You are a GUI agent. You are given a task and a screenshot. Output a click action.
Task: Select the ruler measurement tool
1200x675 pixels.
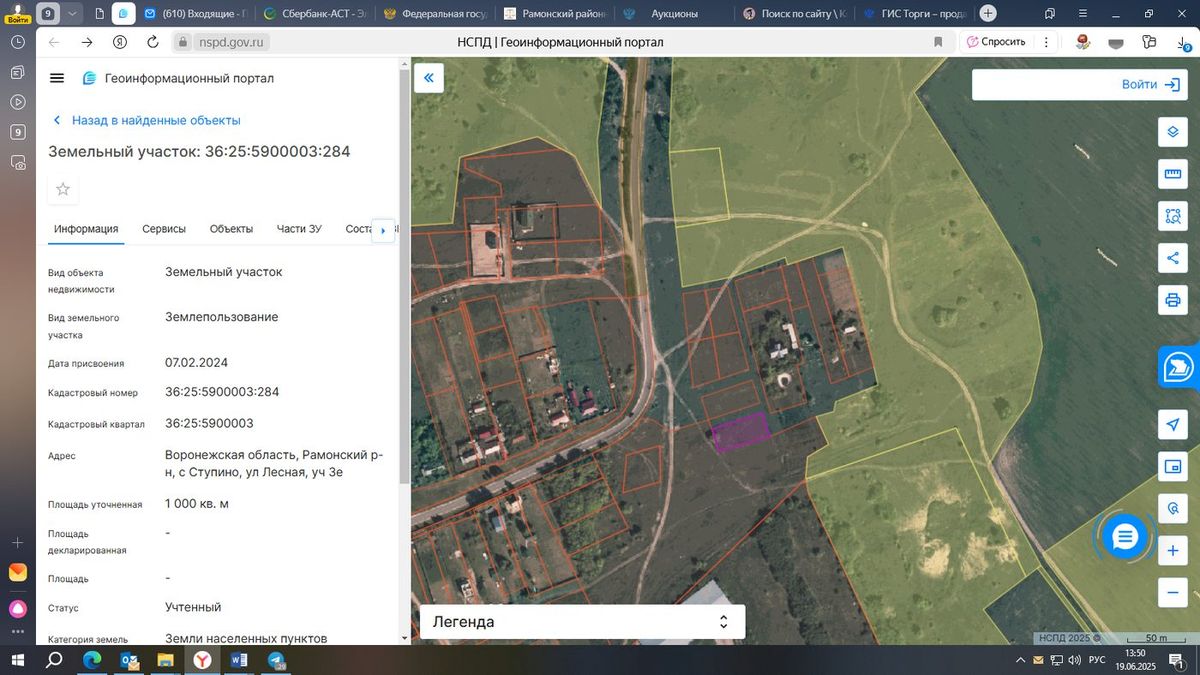[x=1173, y=174]
